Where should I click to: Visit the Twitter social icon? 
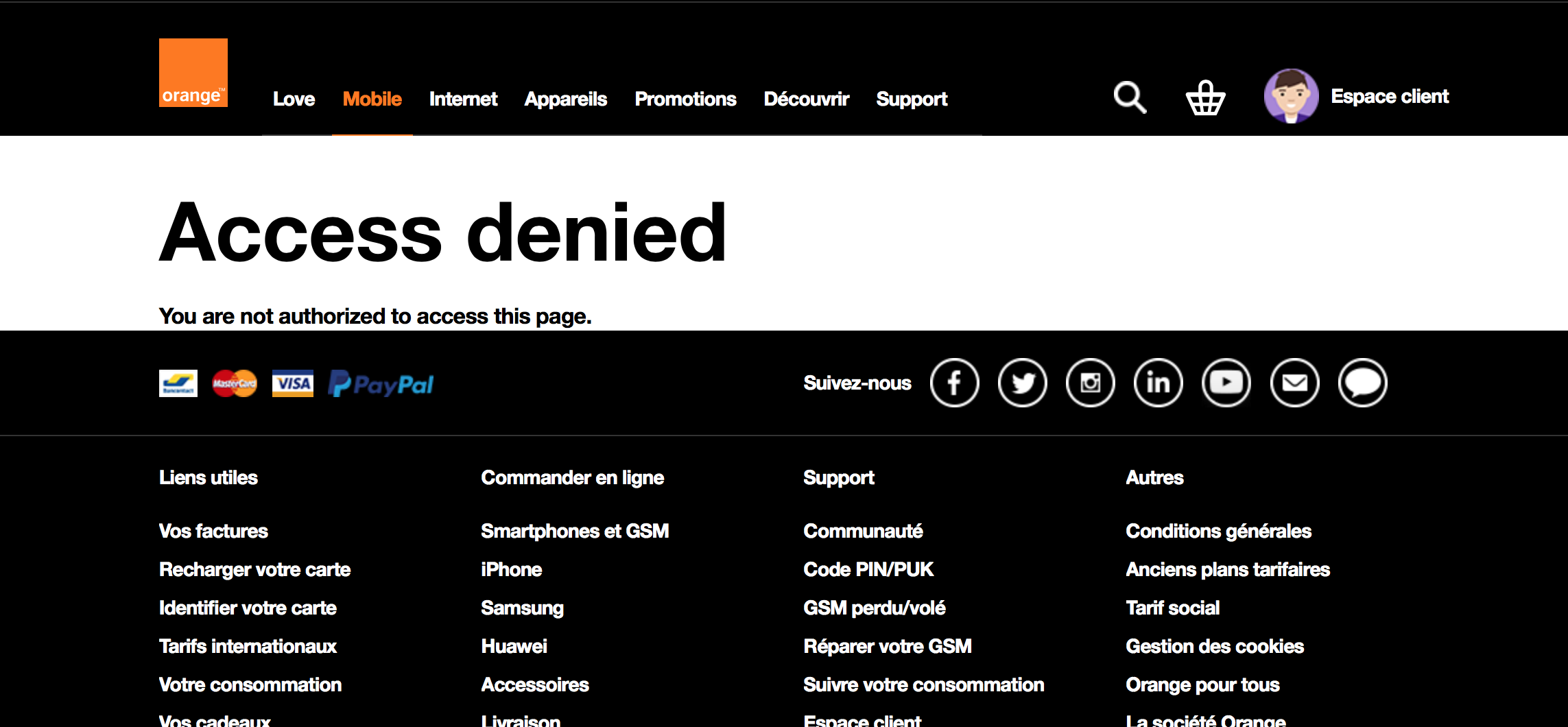point(1022,383)
